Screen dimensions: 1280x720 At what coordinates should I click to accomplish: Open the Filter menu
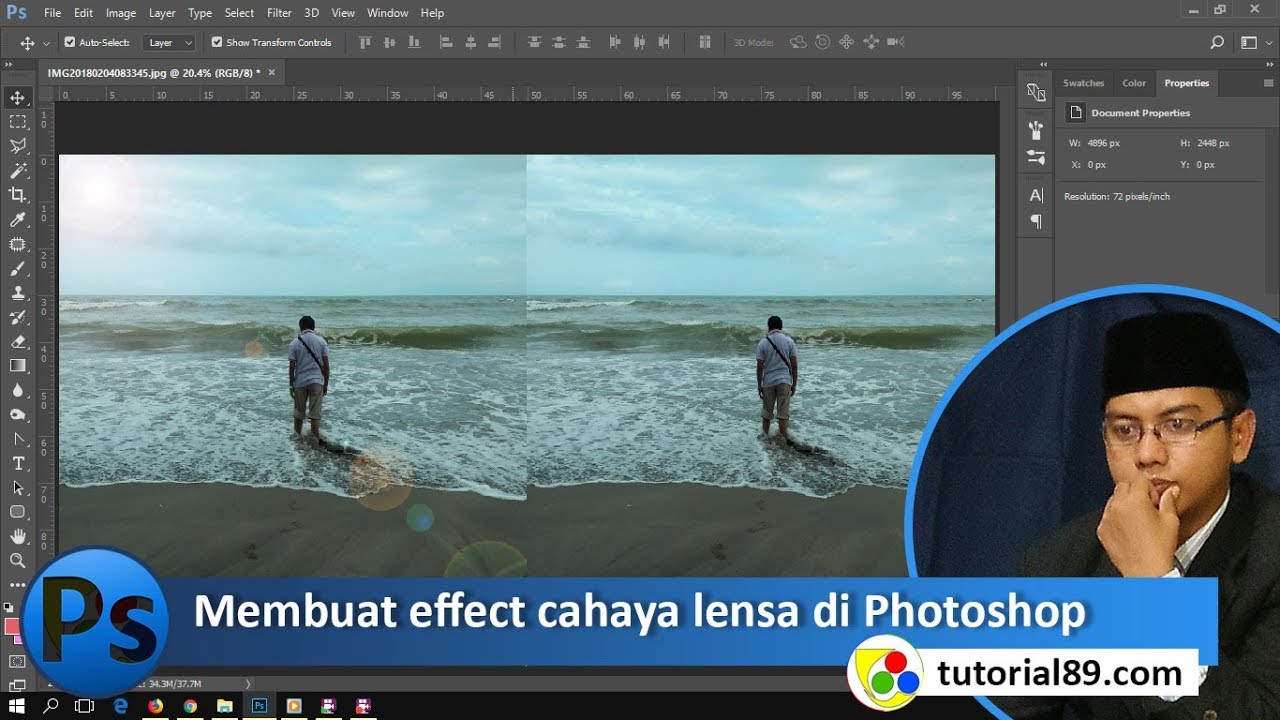279,13
